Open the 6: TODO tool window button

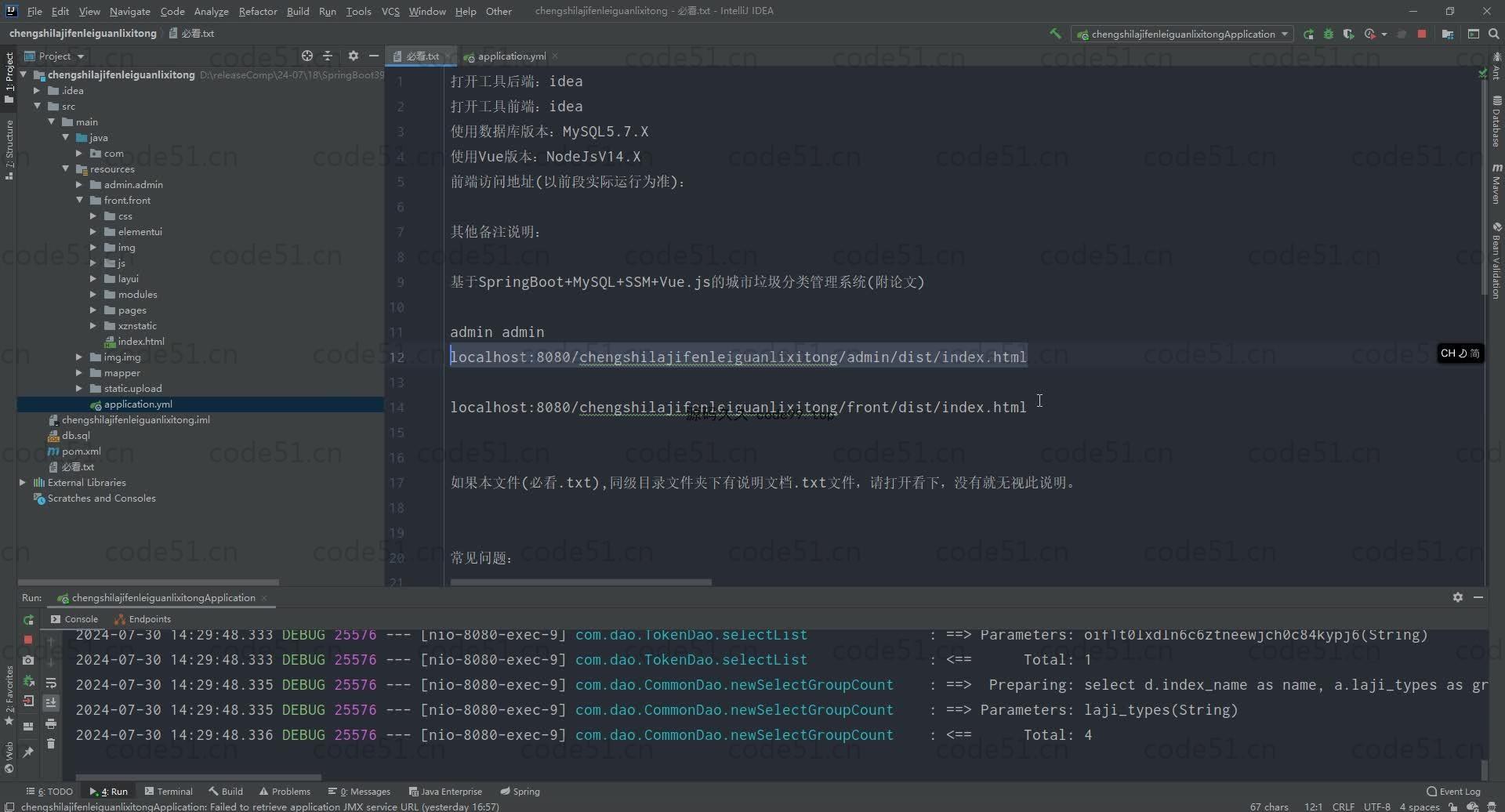click(49, 792)
